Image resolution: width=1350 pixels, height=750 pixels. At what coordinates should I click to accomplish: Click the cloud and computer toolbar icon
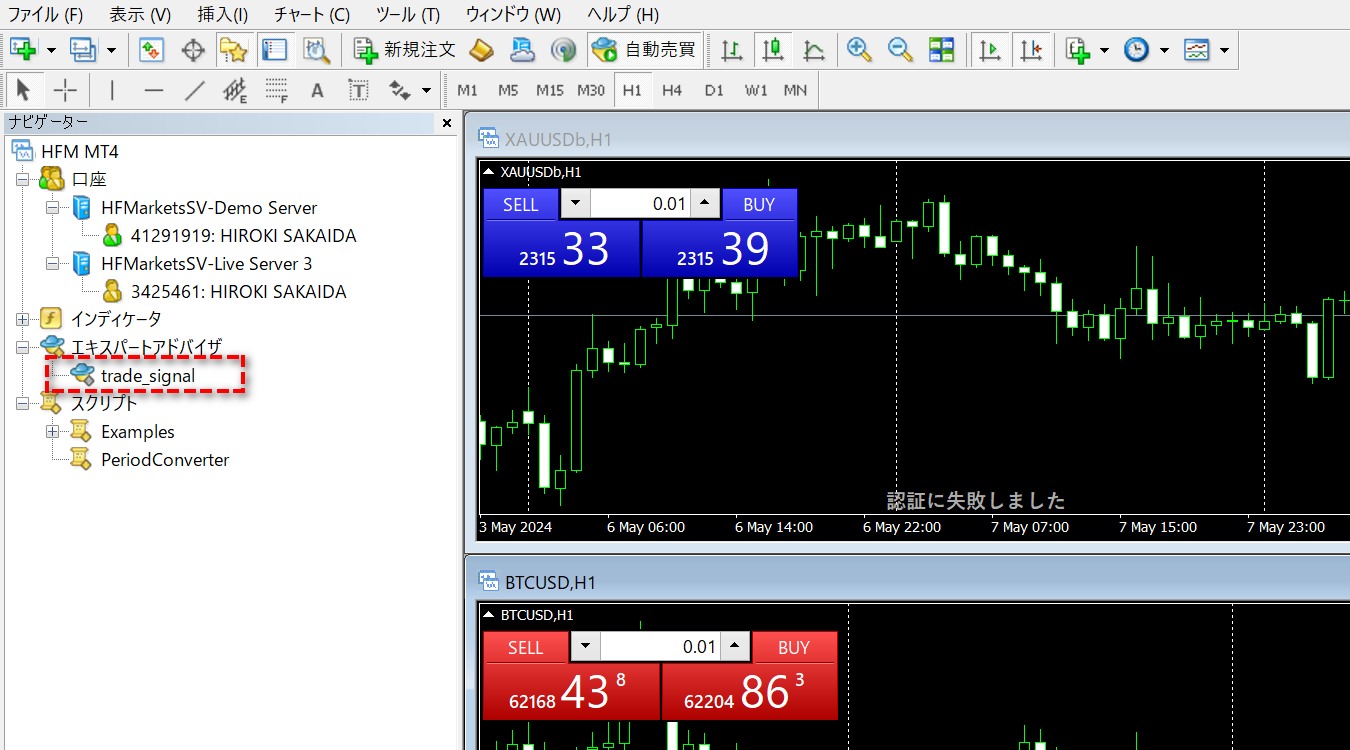[x=522, y=48]
